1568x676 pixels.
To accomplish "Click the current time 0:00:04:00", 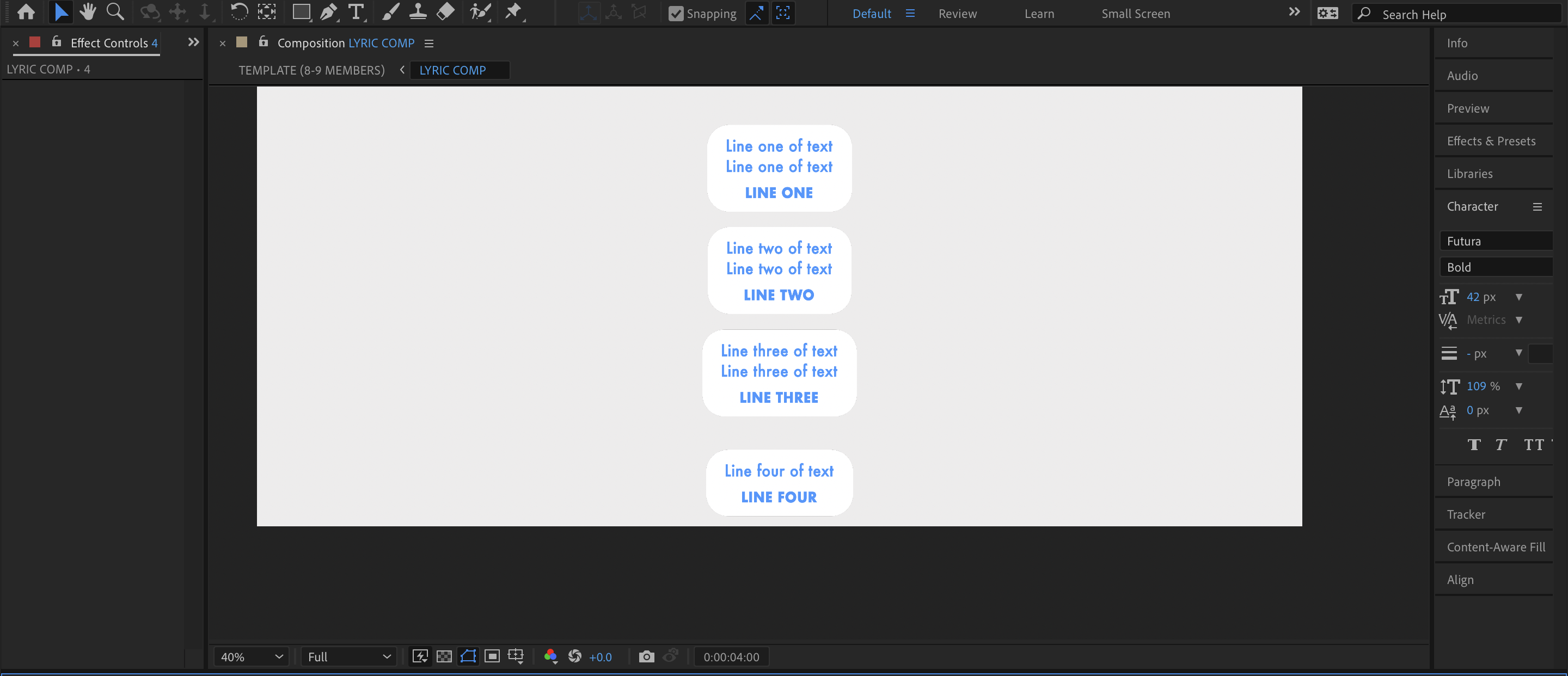I will [731, 656].
